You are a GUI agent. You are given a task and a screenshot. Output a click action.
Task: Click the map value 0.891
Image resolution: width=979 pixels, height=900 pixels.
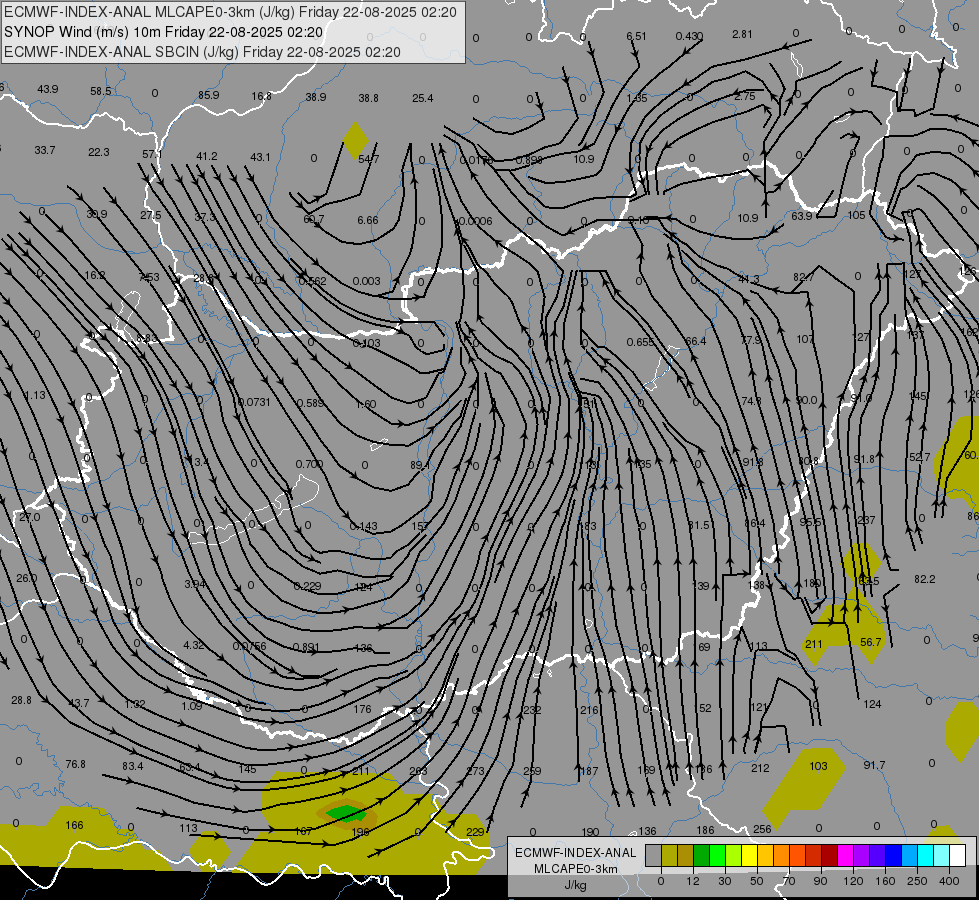coord(307,647)
